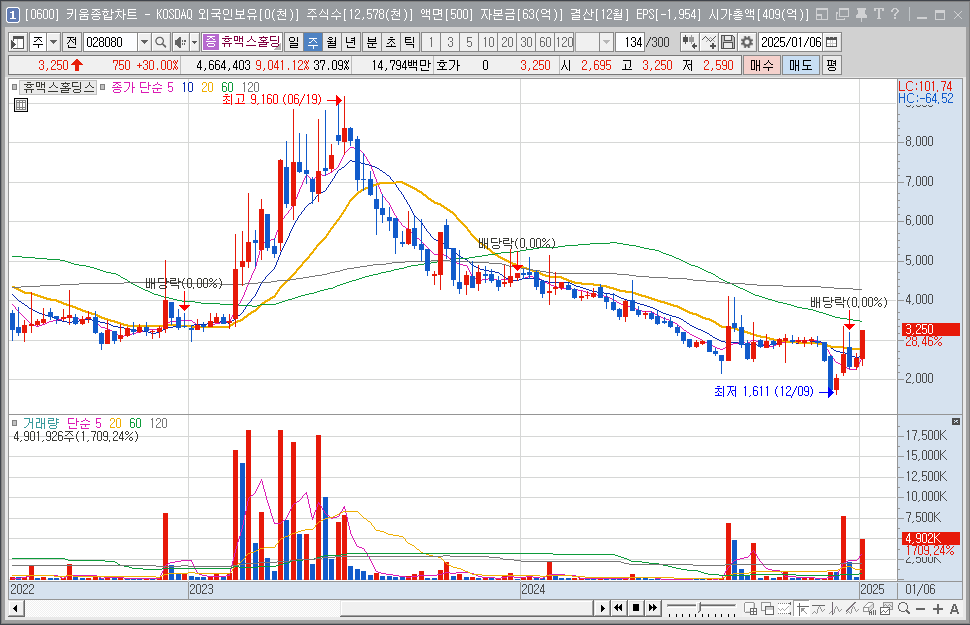Open chart settings gear icon

[747, 42]
